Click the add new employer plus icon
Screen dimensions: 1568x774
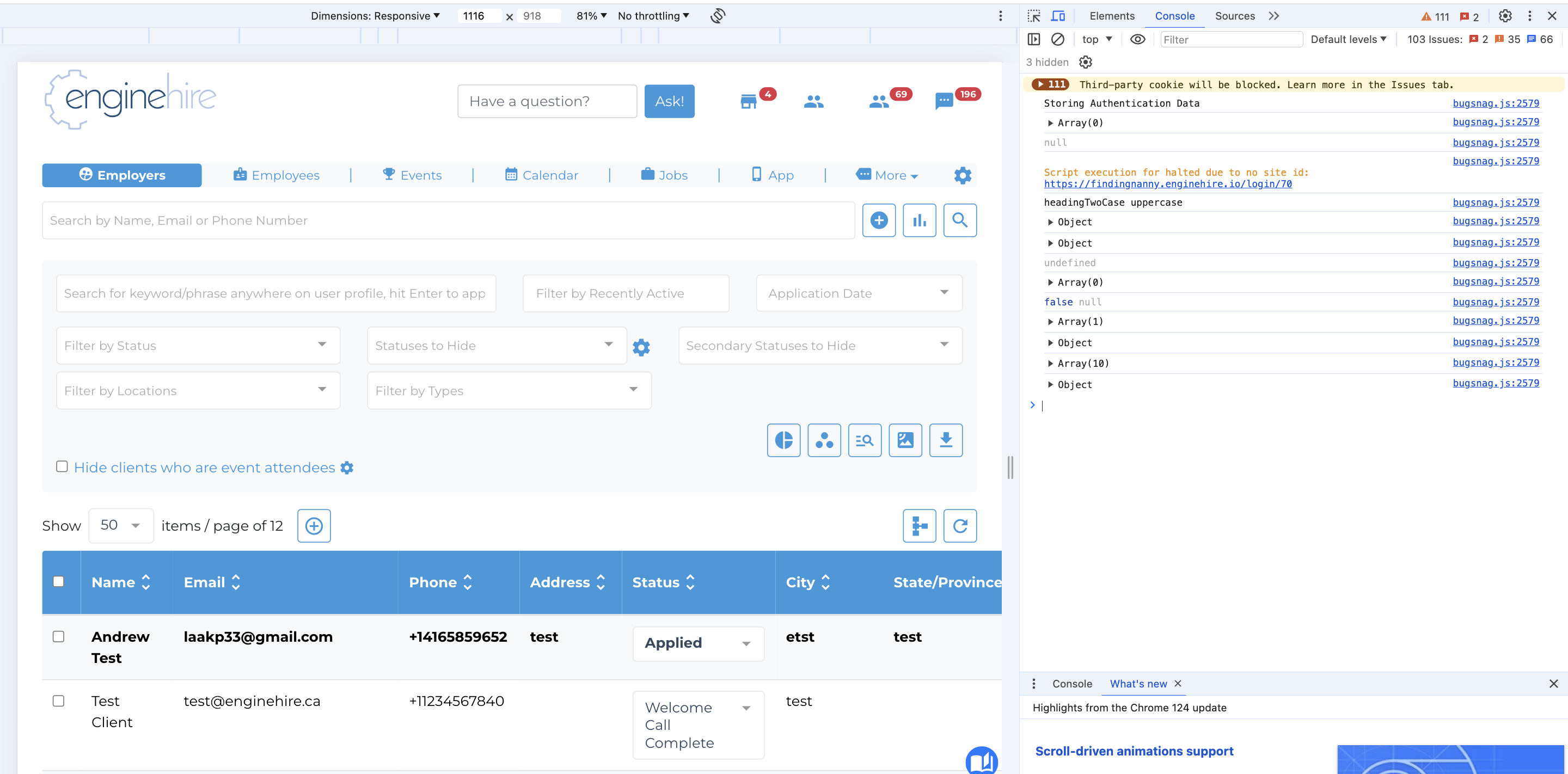878,220
